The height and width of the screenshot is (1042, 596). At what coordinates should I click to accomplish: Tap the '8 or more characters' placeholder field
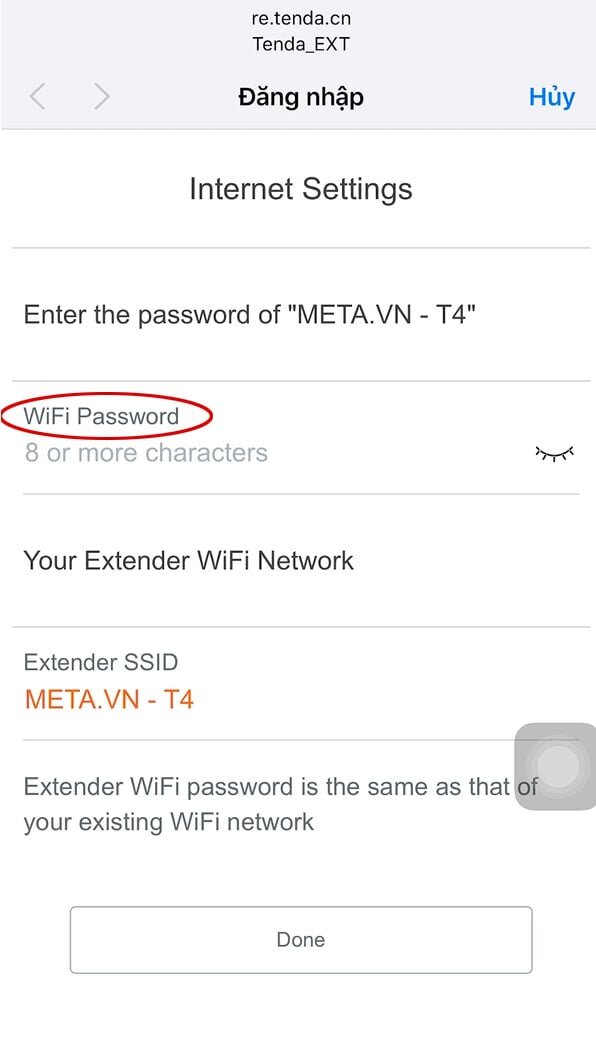click(x=145, y=452)
